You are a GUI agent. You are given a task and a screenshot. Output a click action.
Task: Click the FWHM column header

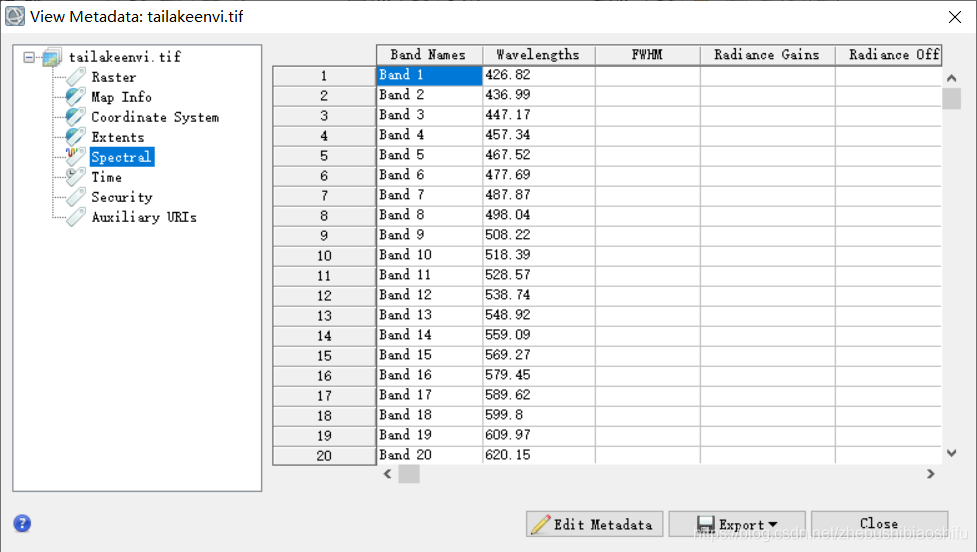(647, 55)
